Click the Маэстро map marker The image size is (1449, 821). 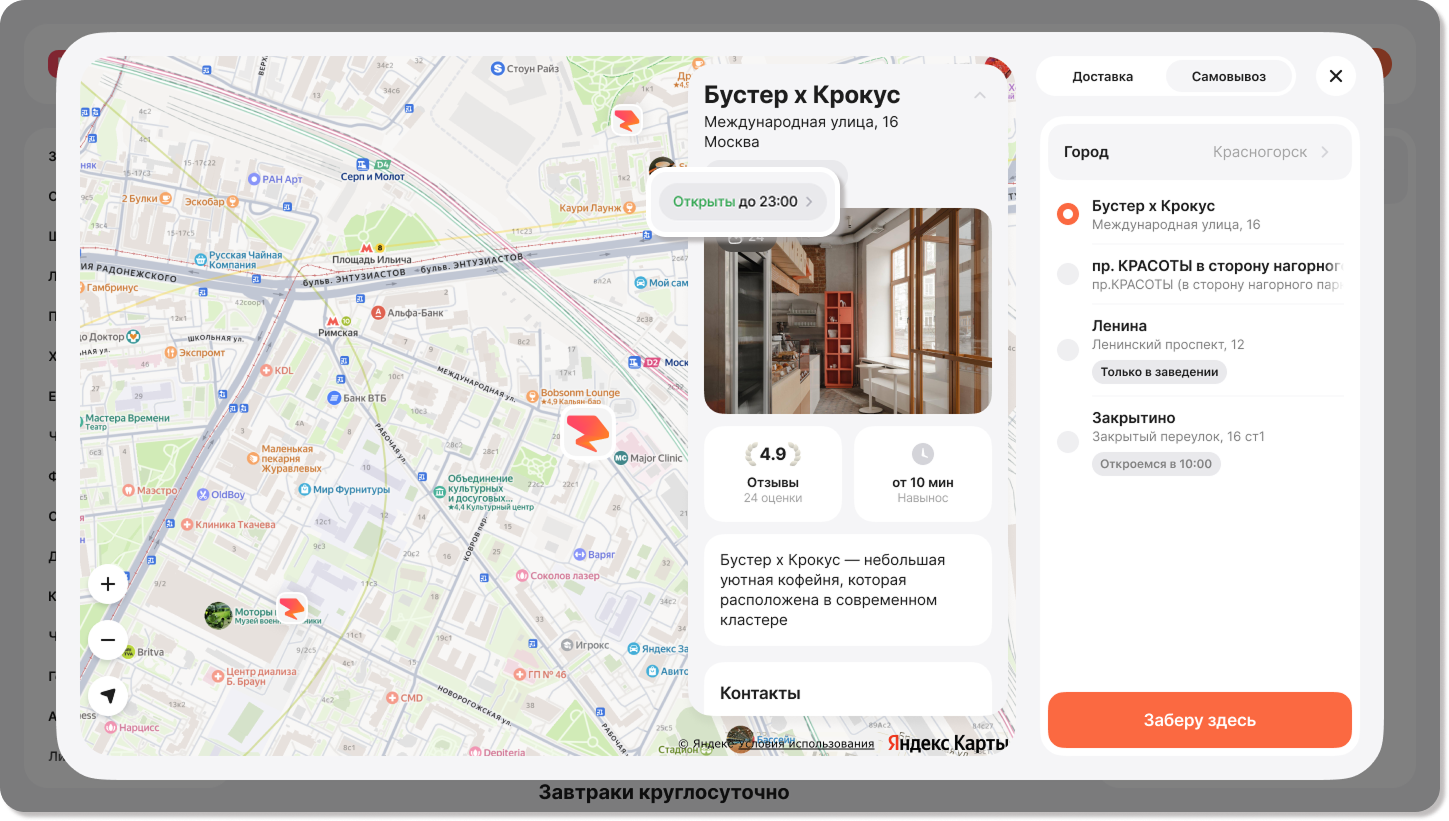coord(128,490)
